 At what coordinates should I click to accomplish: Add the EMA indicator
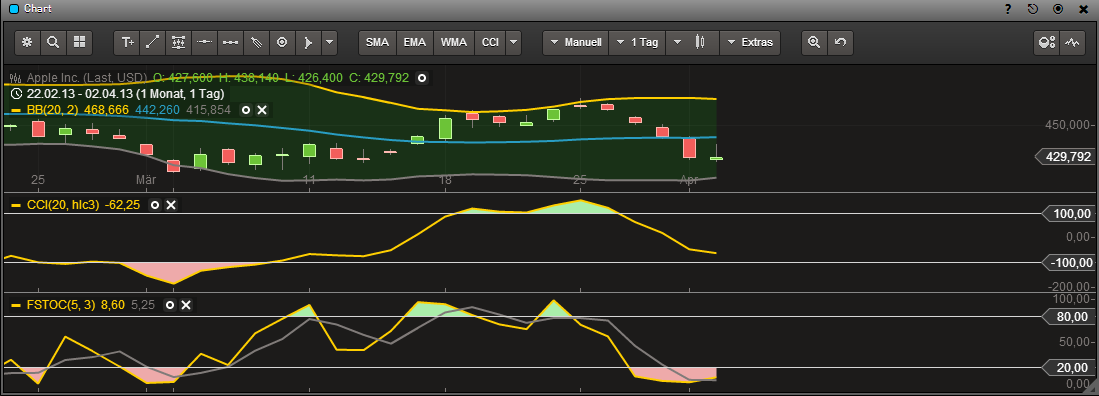[415, 42]
